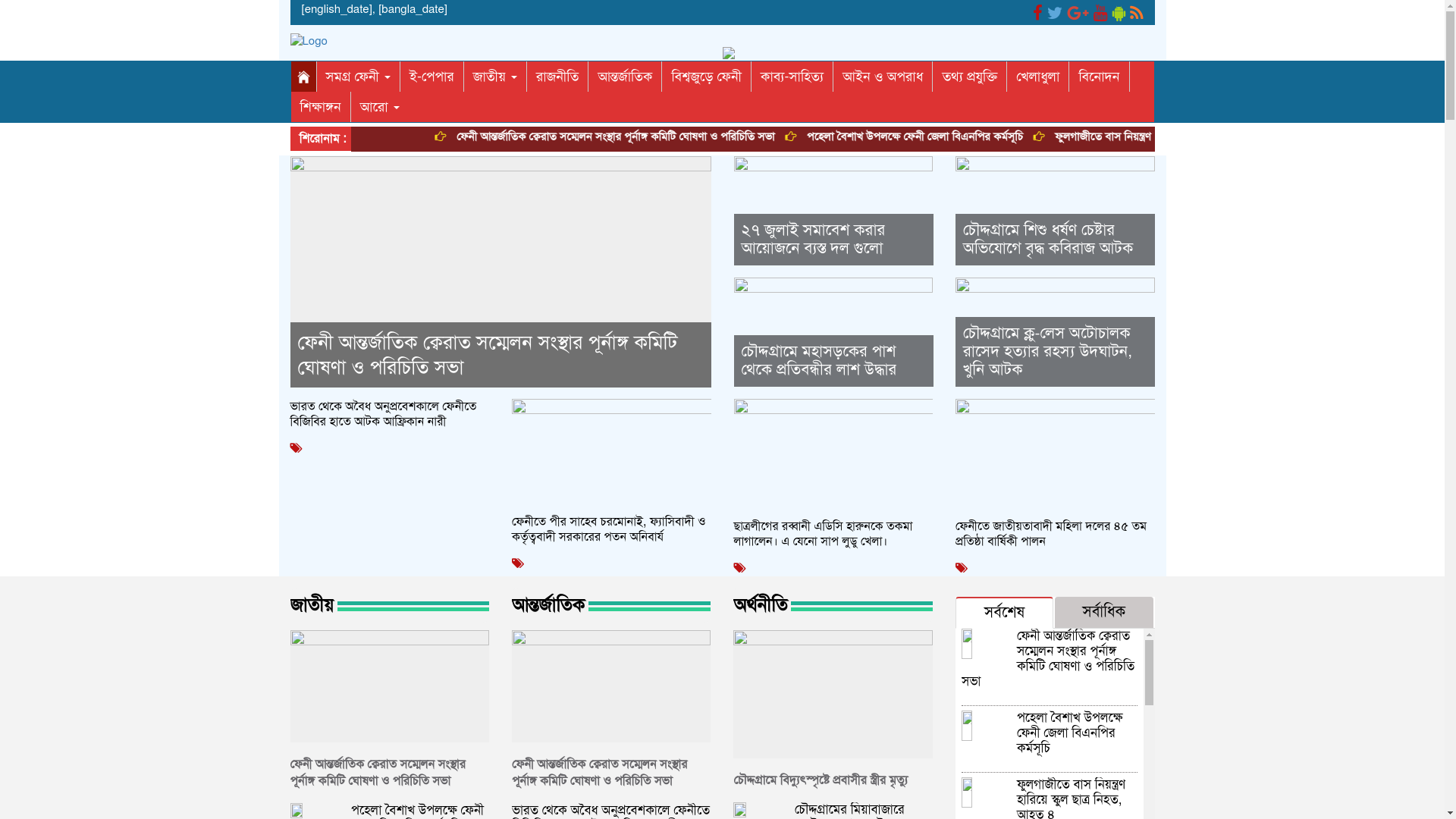
Task: Open the আন্তর্জাতিক navbar menu item
Action: pos(625,77)
